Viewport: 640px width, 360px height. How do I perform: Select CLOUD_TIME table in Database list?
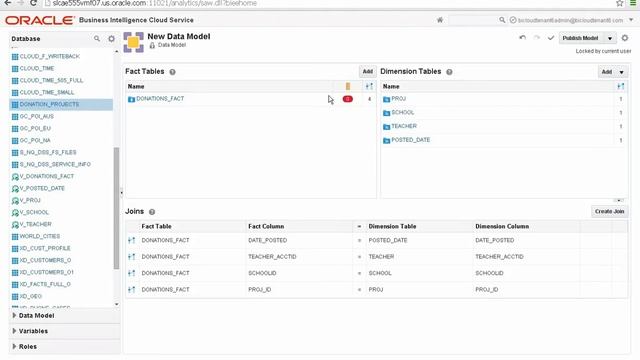pyautogui.click(x=37, y=69)
